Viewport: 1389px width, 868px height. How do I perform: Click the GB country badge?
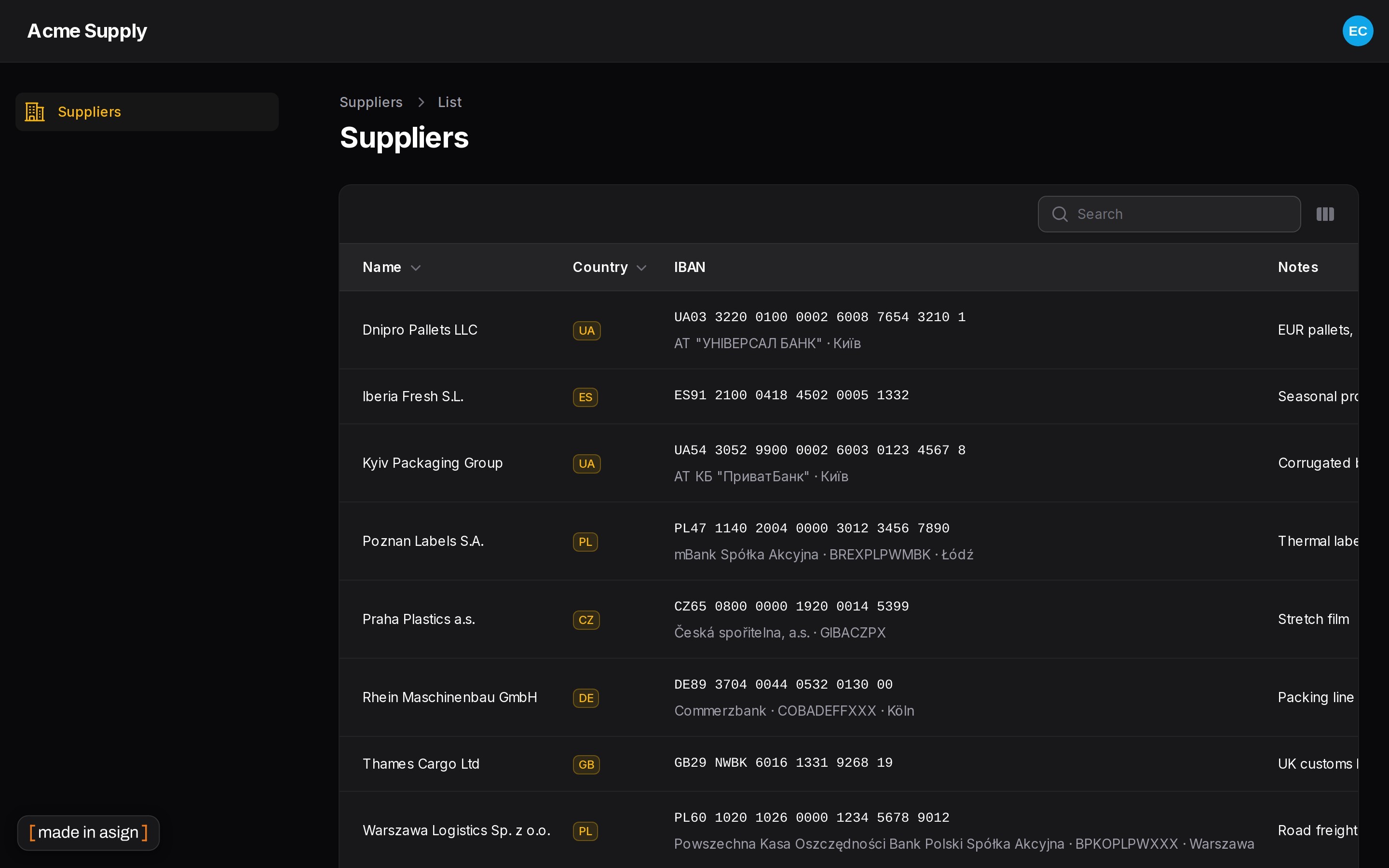(586, 765)
